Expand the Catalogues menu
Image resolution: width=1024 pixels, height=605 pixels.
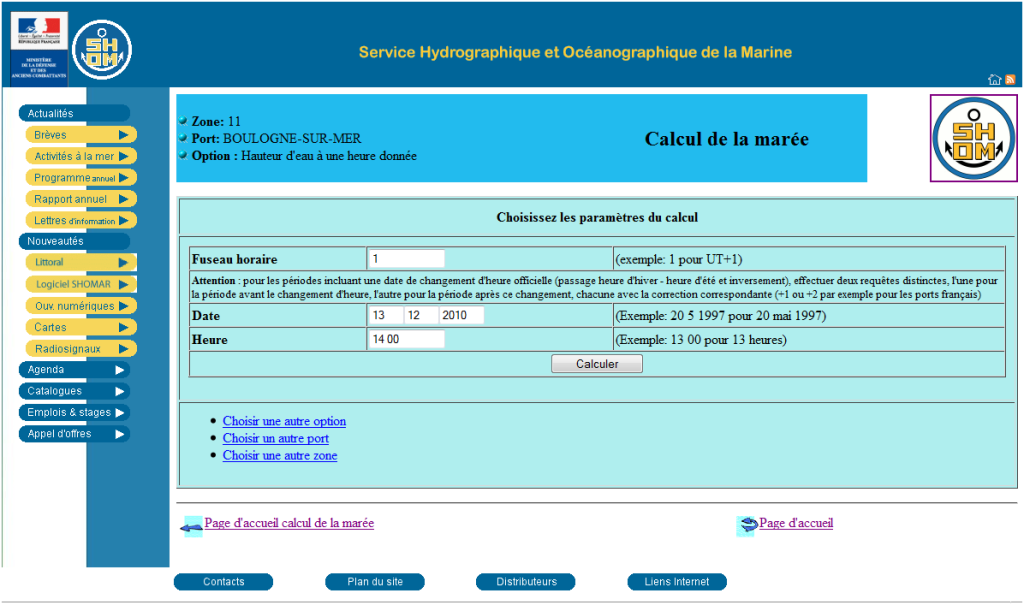coord(74,391)
